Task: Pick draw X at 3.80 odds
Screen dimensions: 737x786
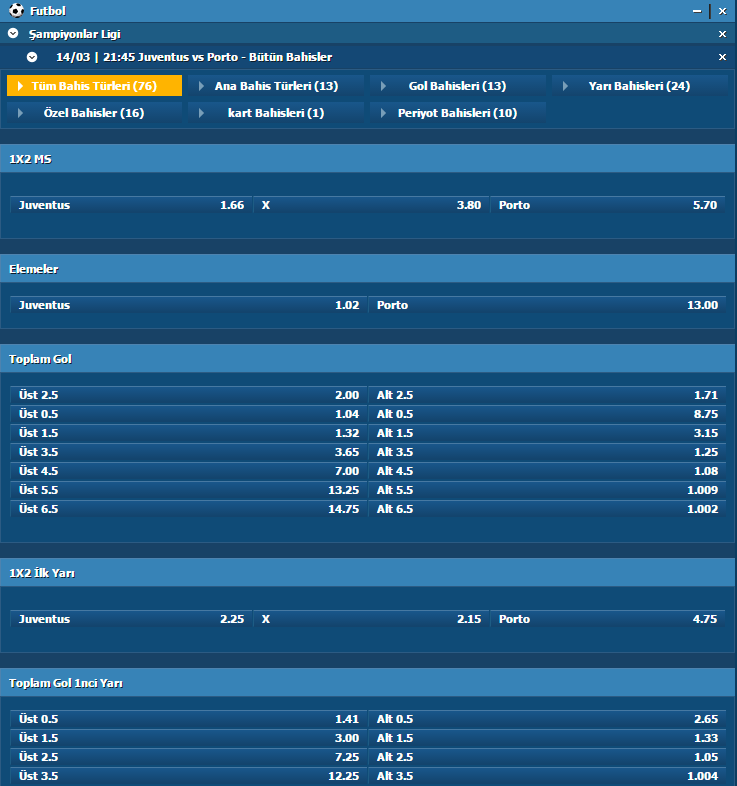Action: (371, 205)
